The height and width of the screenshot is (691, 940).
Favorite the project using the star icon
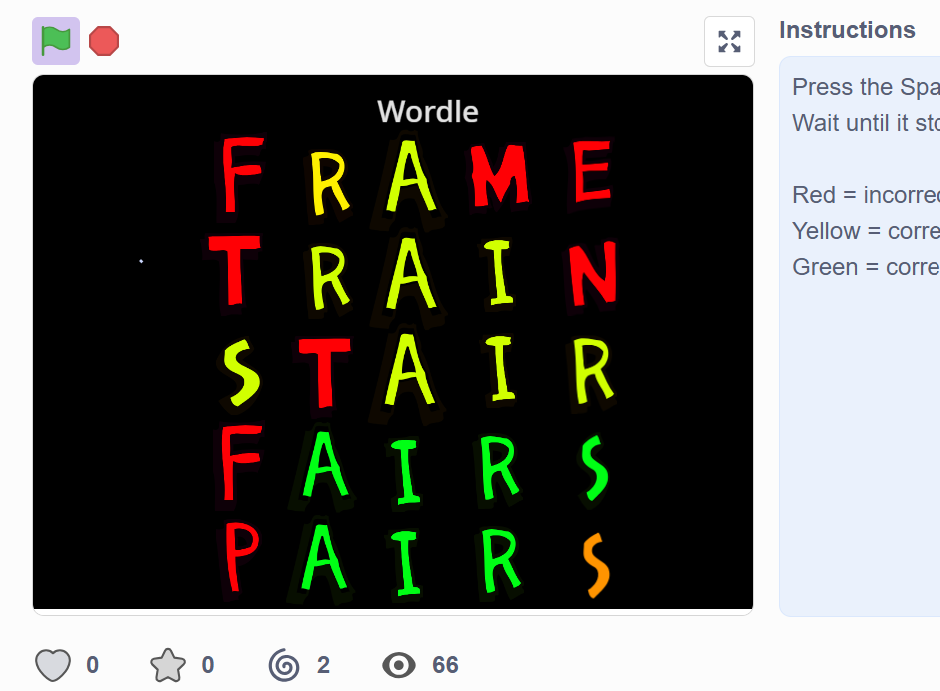[168, 664]
